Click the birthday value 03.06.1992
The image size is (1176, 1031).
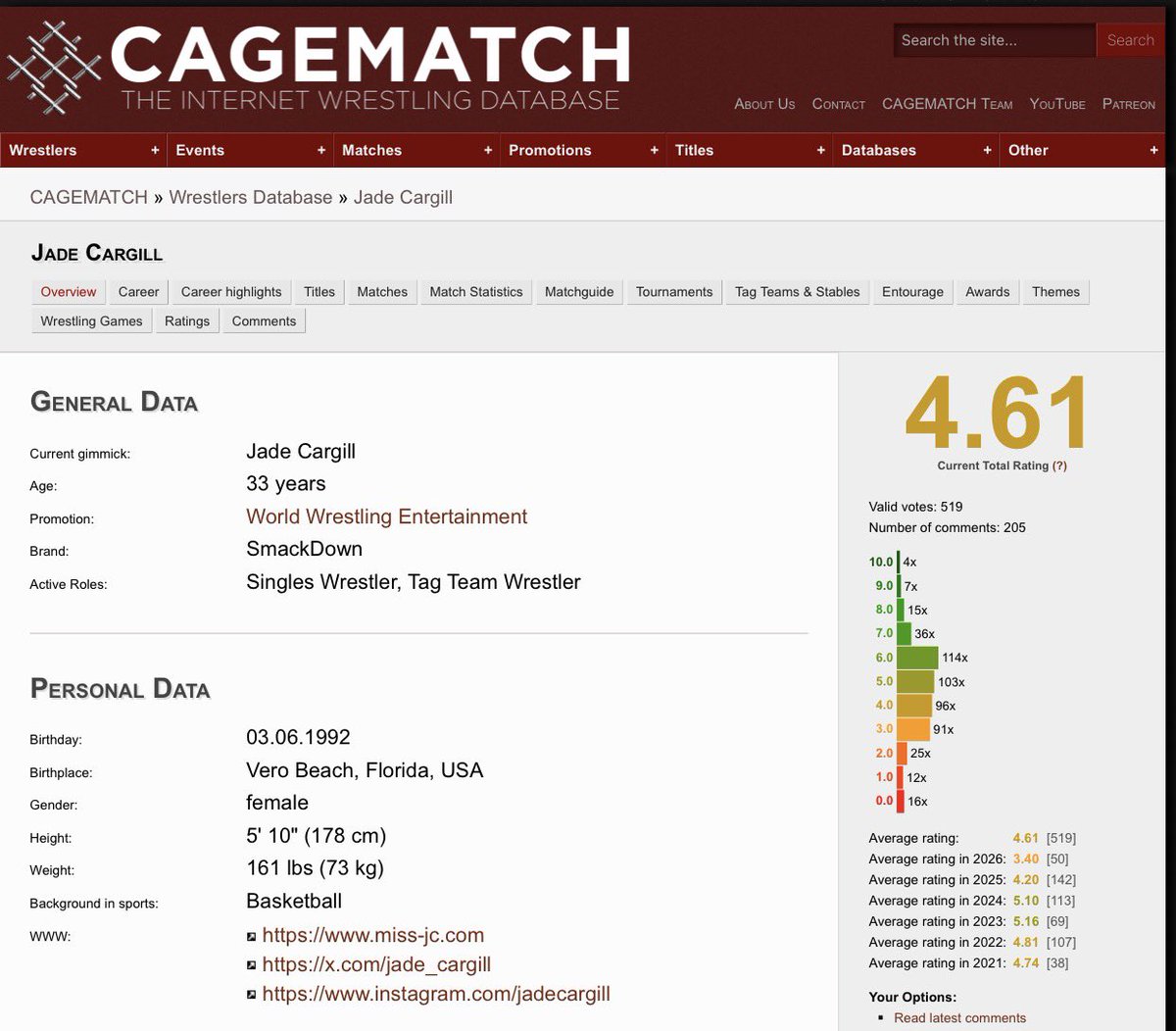point(298,737)
